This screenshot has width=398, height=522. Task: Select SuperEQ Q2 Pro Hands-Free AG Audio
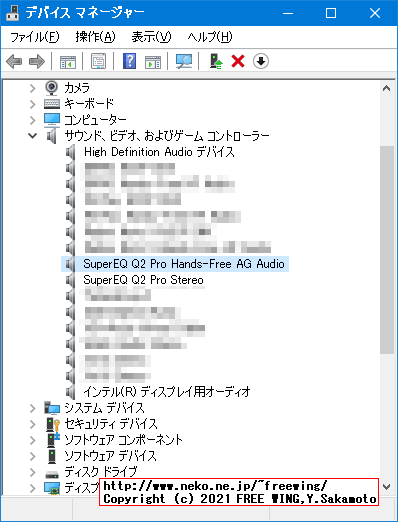click(184, 264)
